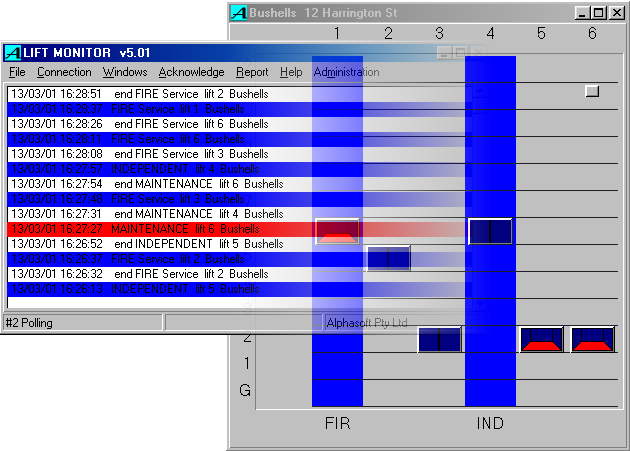Click lift 1 car with open doors
This screenshot has height=451, width=630.
(337, 231)
